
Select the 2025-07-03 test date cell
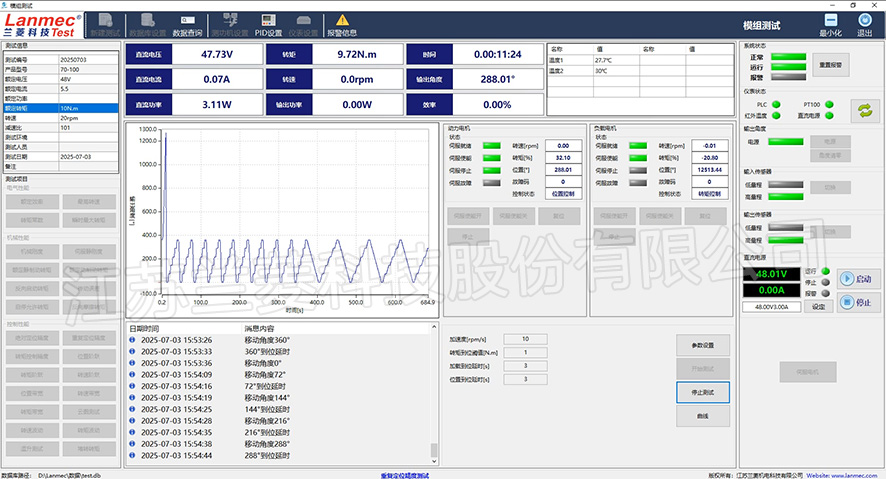pyautogui.click(x=89, y=156)
